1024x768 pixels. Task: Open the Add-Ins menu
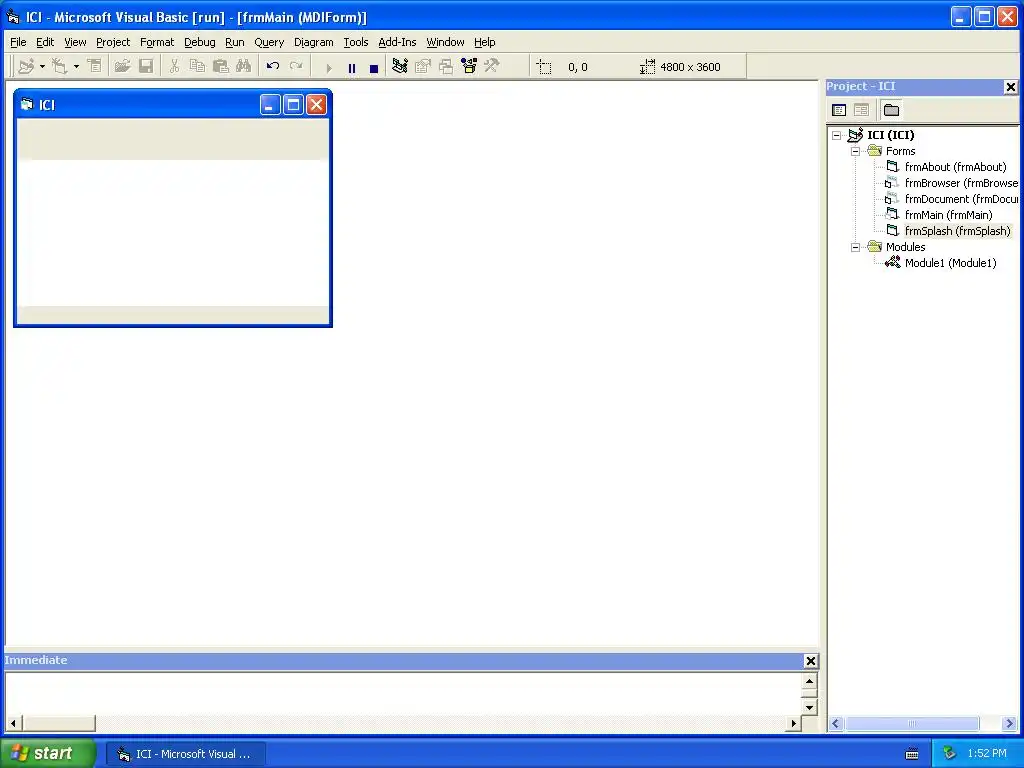pos(397,42)
